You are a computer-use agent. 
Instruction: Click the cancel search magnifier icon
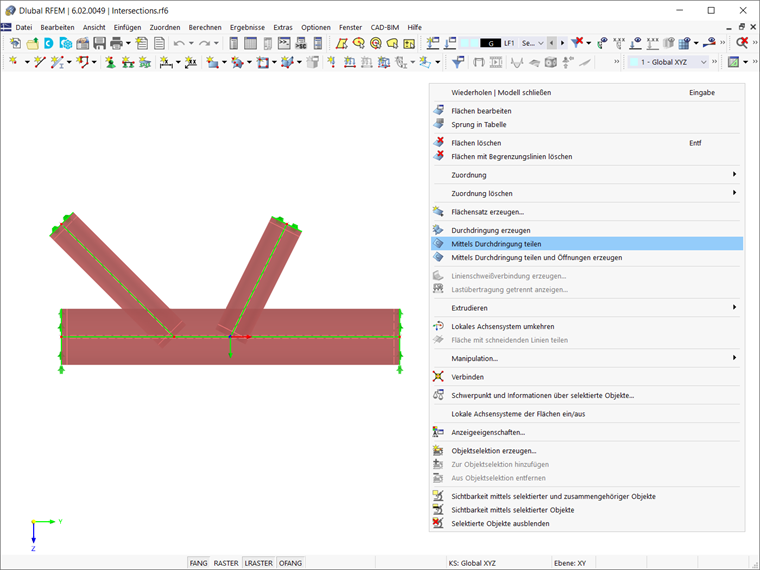[x=742, y=43]
